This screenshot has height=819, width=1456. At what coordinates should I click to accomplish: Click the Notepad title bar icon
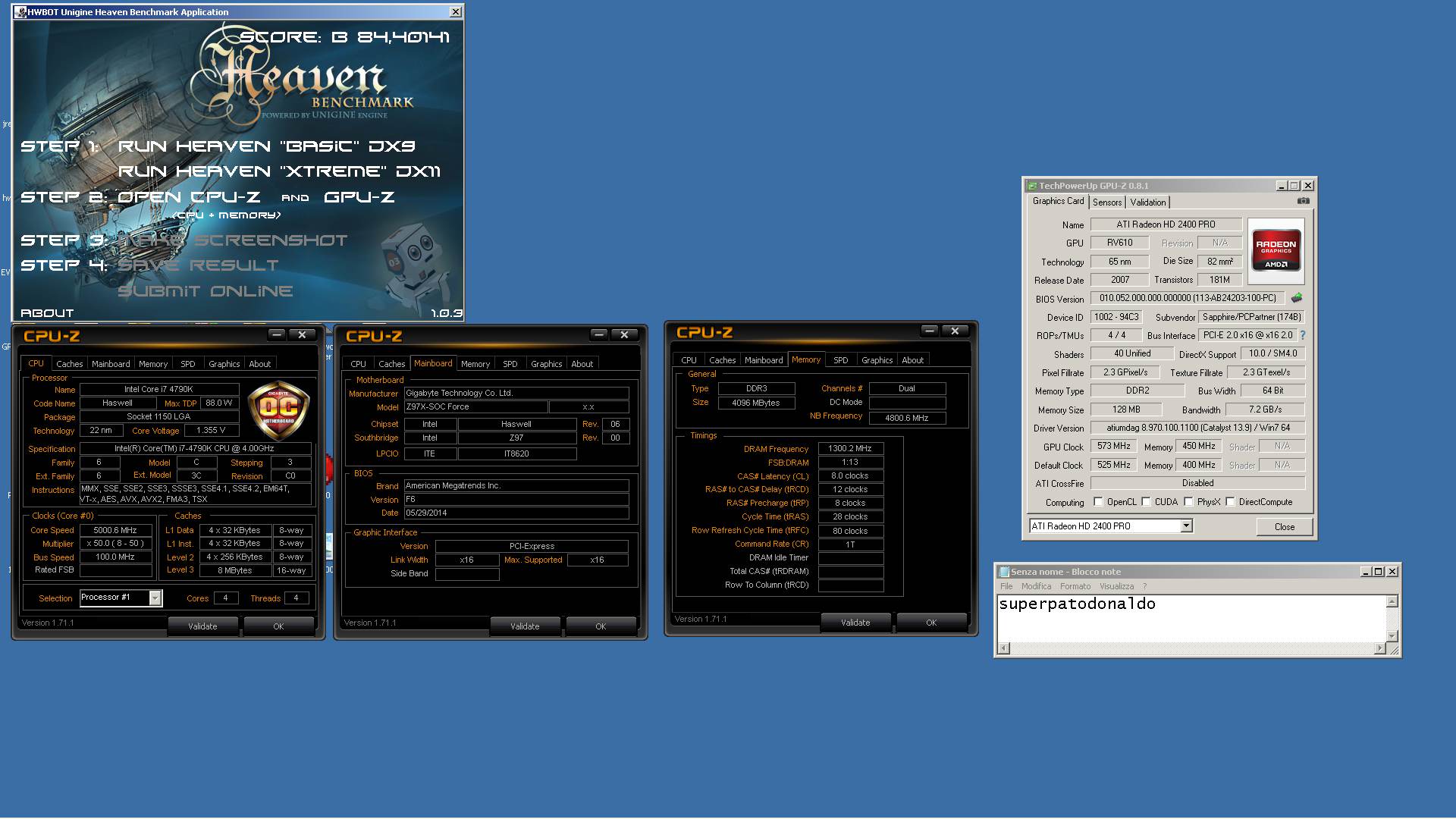click(x=1004, y=572)
